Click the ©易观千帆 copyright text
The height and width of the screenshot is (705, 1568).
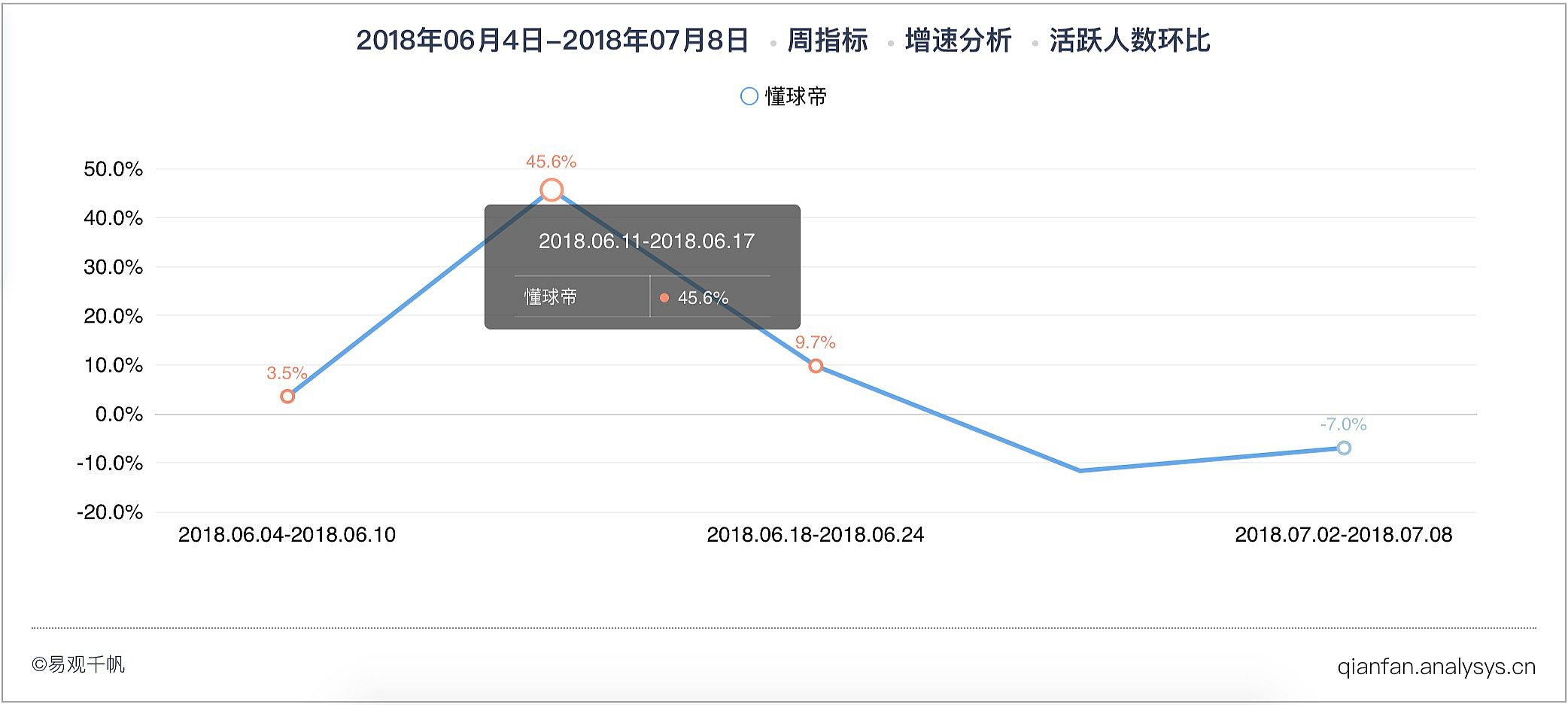click(78, 665)
